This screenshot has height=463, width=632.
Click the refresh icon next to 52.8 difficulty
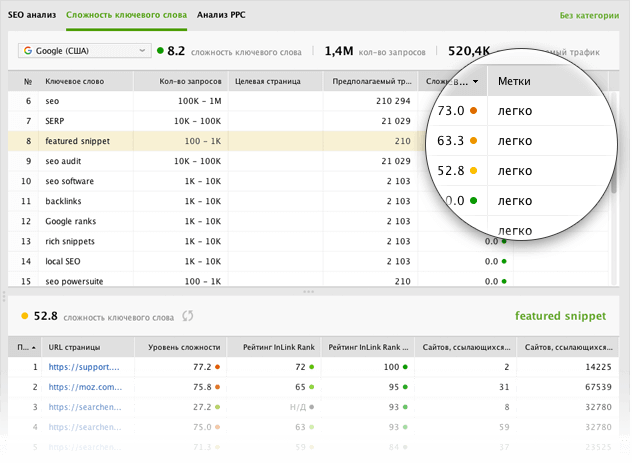pyautogui.click(x=187, y=316)
